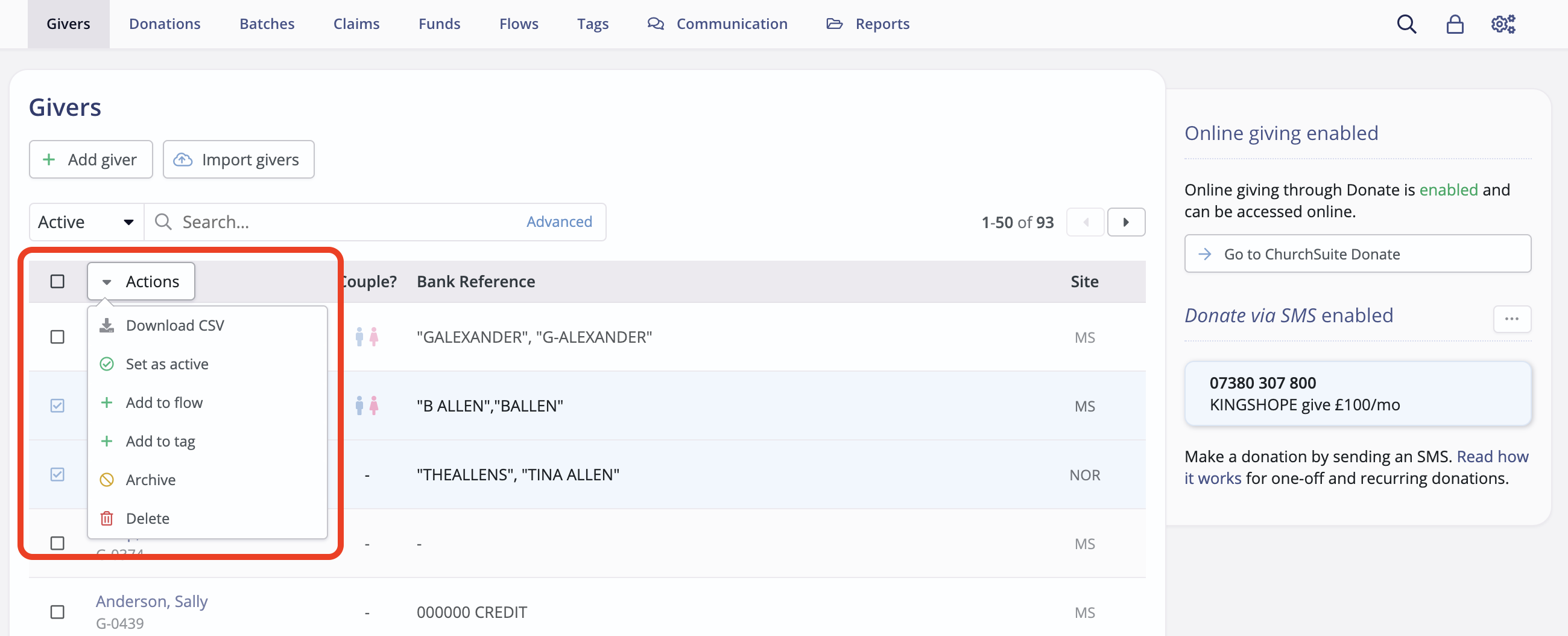Click inside the givers search field
The height and width of the screenshot is (636, 1568).
tap(335, 221)
